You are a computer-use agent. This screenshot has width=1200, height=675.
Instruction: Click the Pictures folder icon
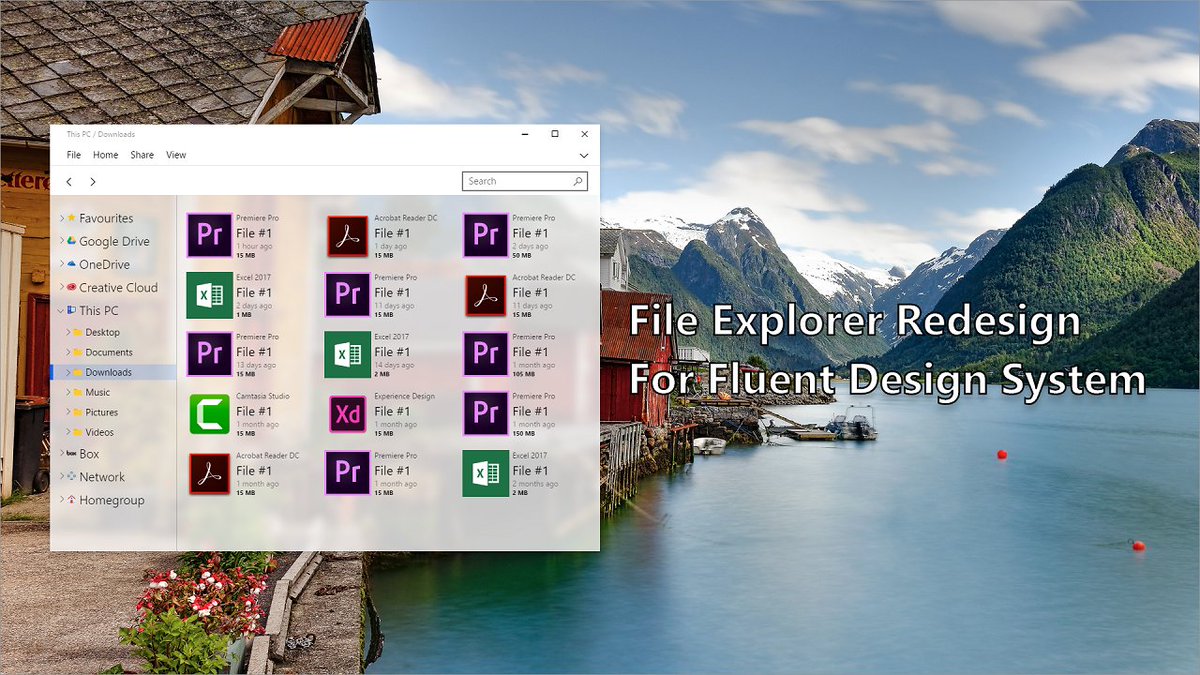pos(77,412)
